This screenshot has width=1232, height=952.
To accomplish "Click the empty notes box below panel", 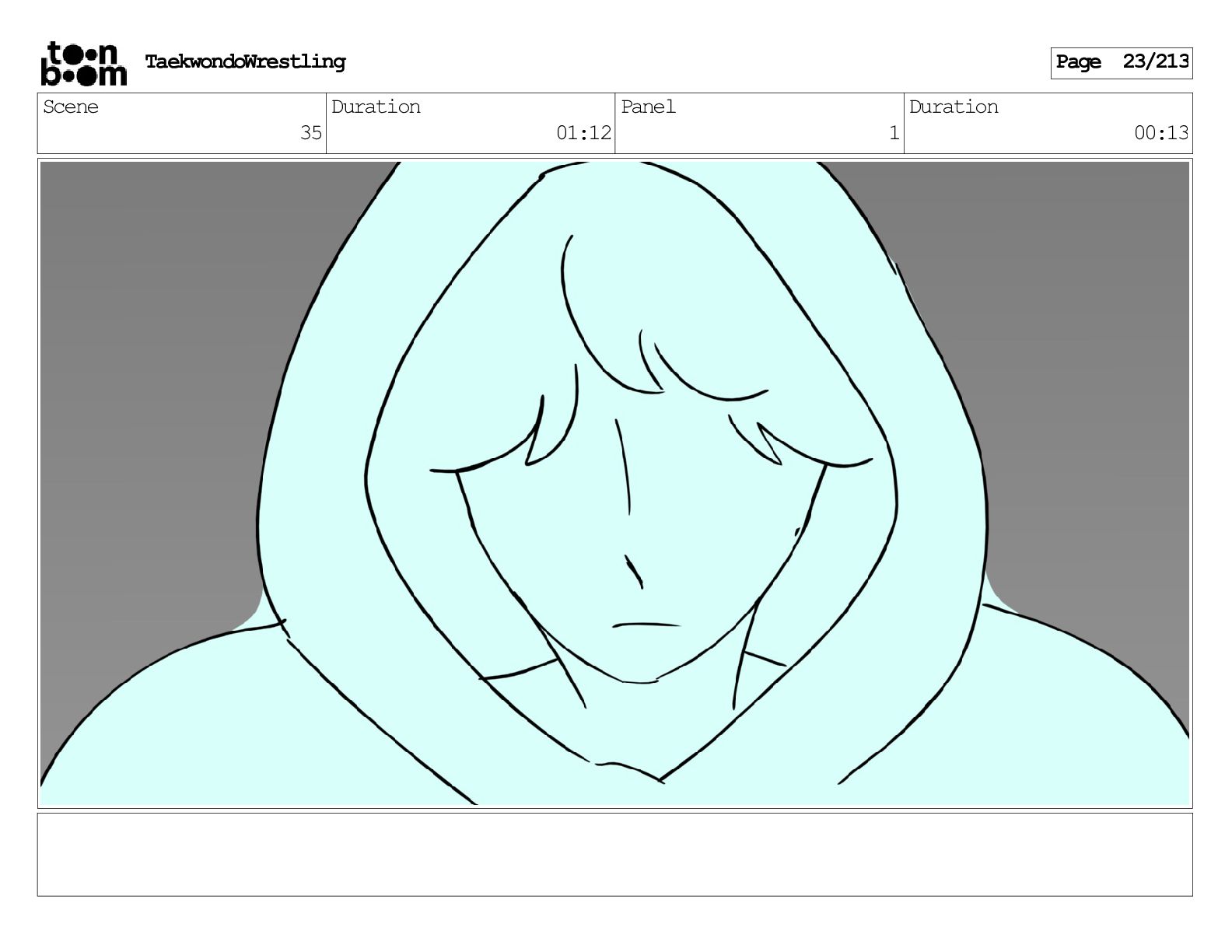I will (x=615, y=854).
